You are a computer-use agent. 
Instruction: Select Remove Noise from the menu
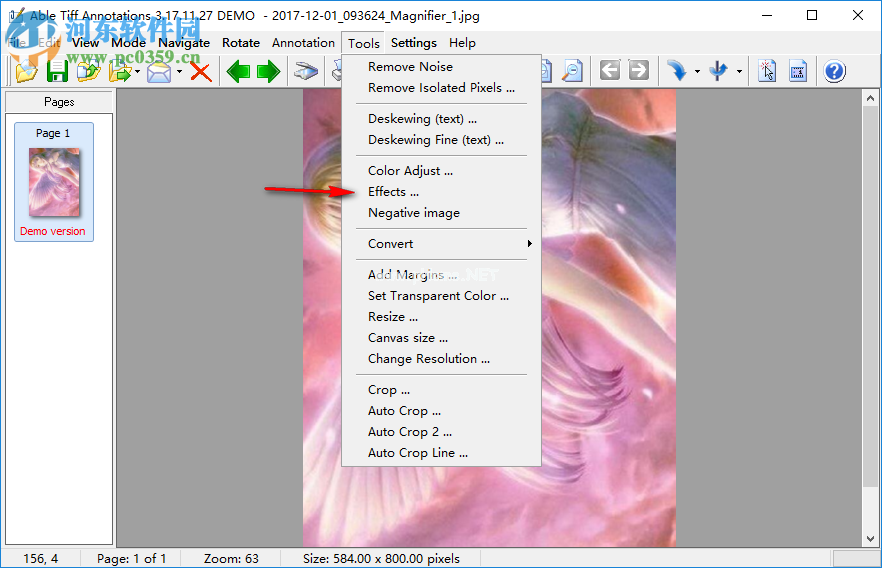tap(410, 67)
